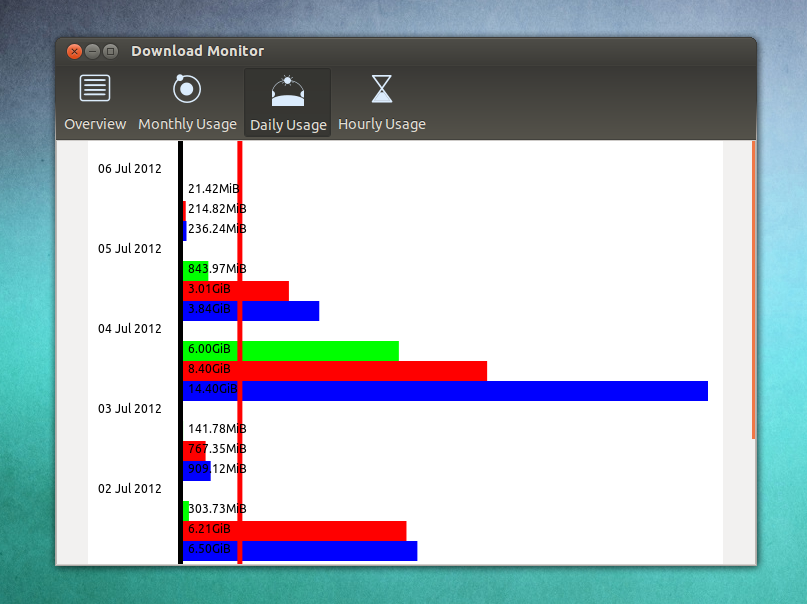Click the 14.40GiB blue bar
The width and height of the screenshot is (807, 604).
pyautogui.click(x=446, y=391)
